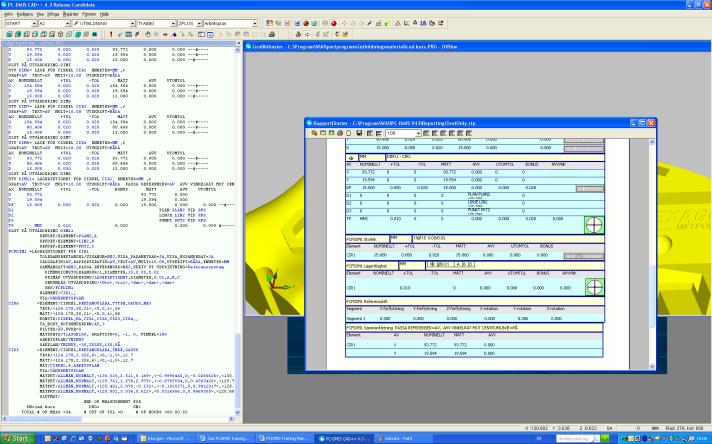Image resolution: width=712 pixels, height=444 pixels.
Task: Open the Infoga menu
Action: pos(53,15)
